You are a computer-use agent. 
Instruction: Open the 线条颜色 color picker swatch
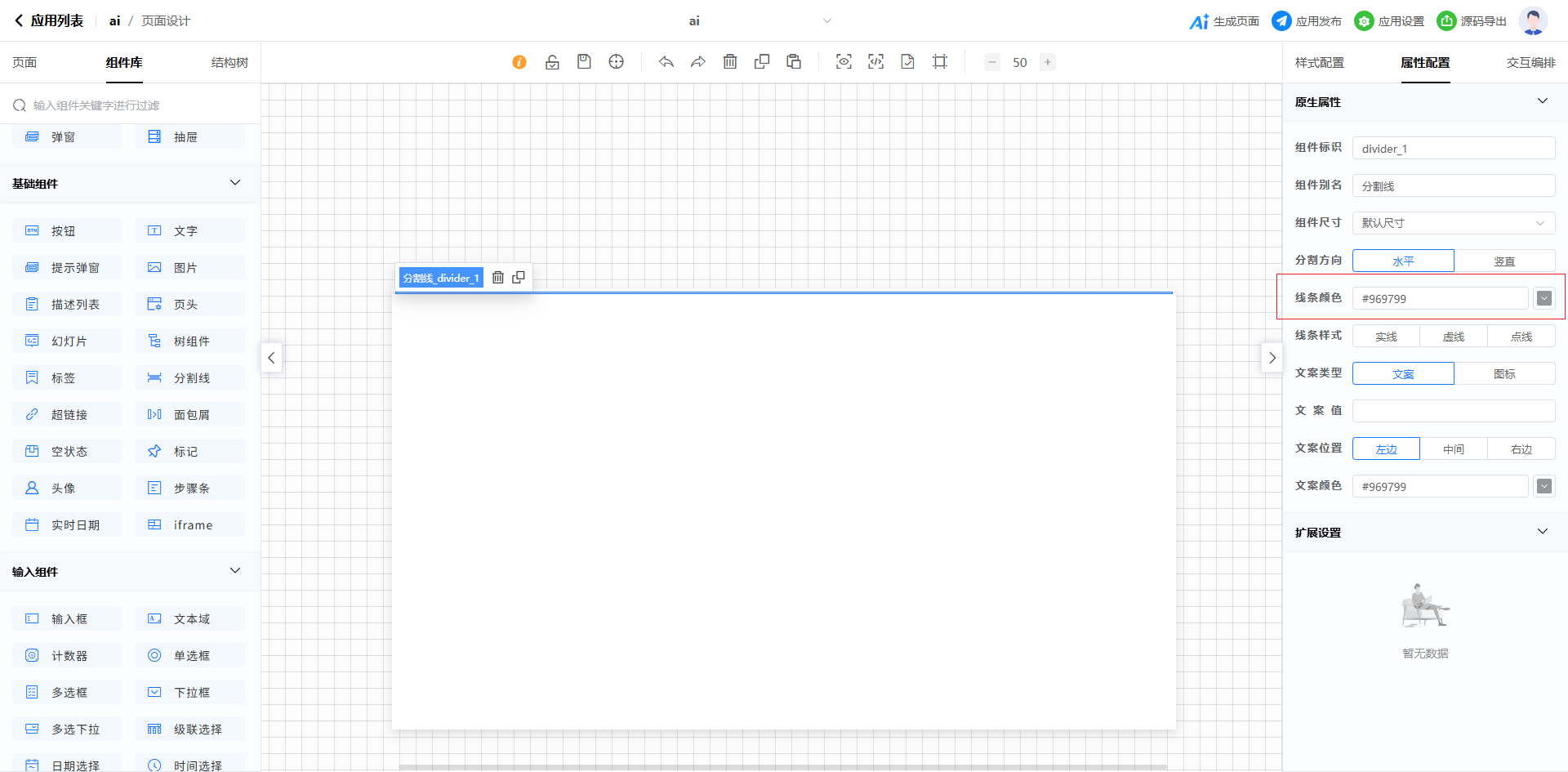click(x=1543, y=299)
